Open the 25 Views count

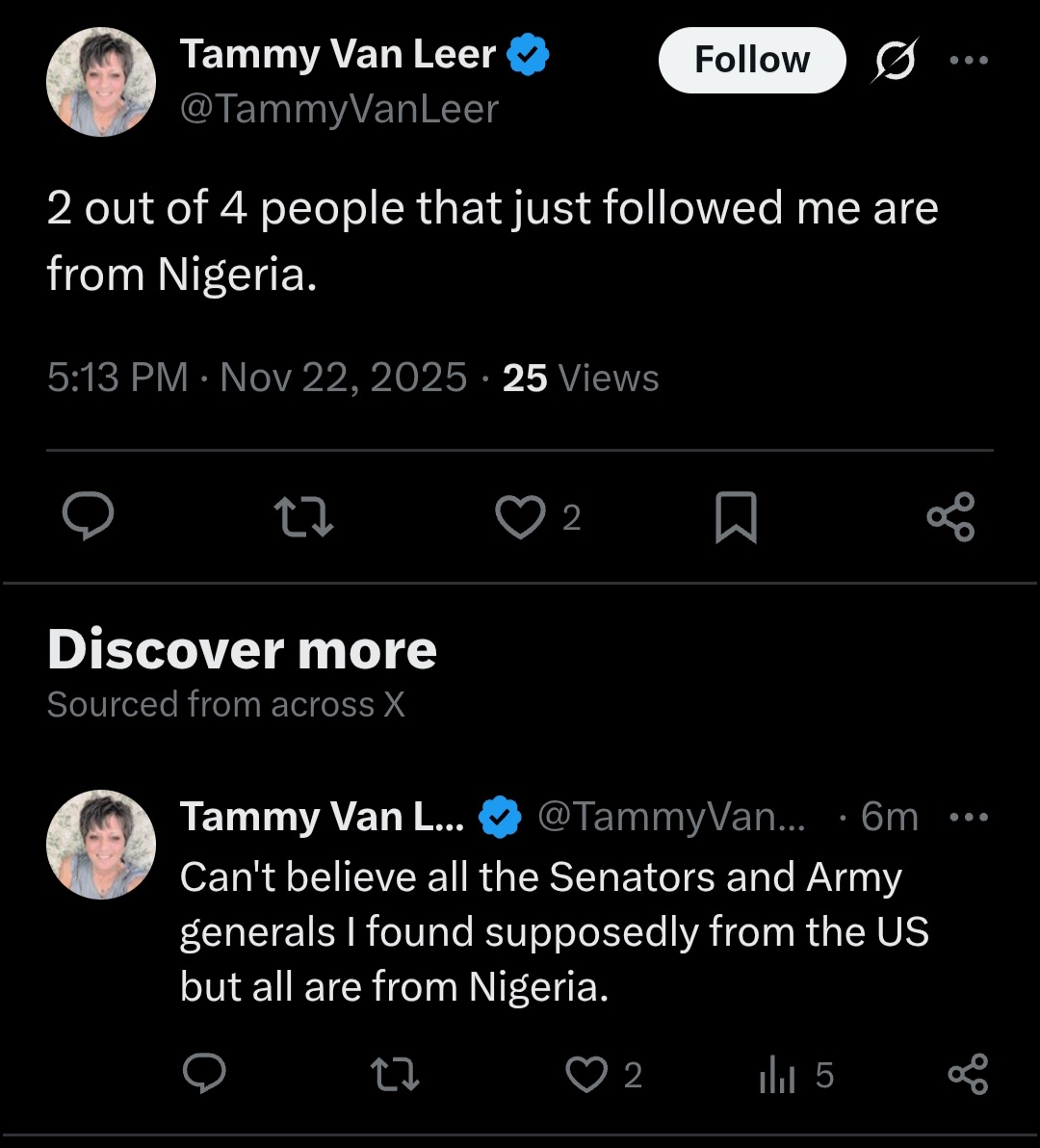[581, 378]
